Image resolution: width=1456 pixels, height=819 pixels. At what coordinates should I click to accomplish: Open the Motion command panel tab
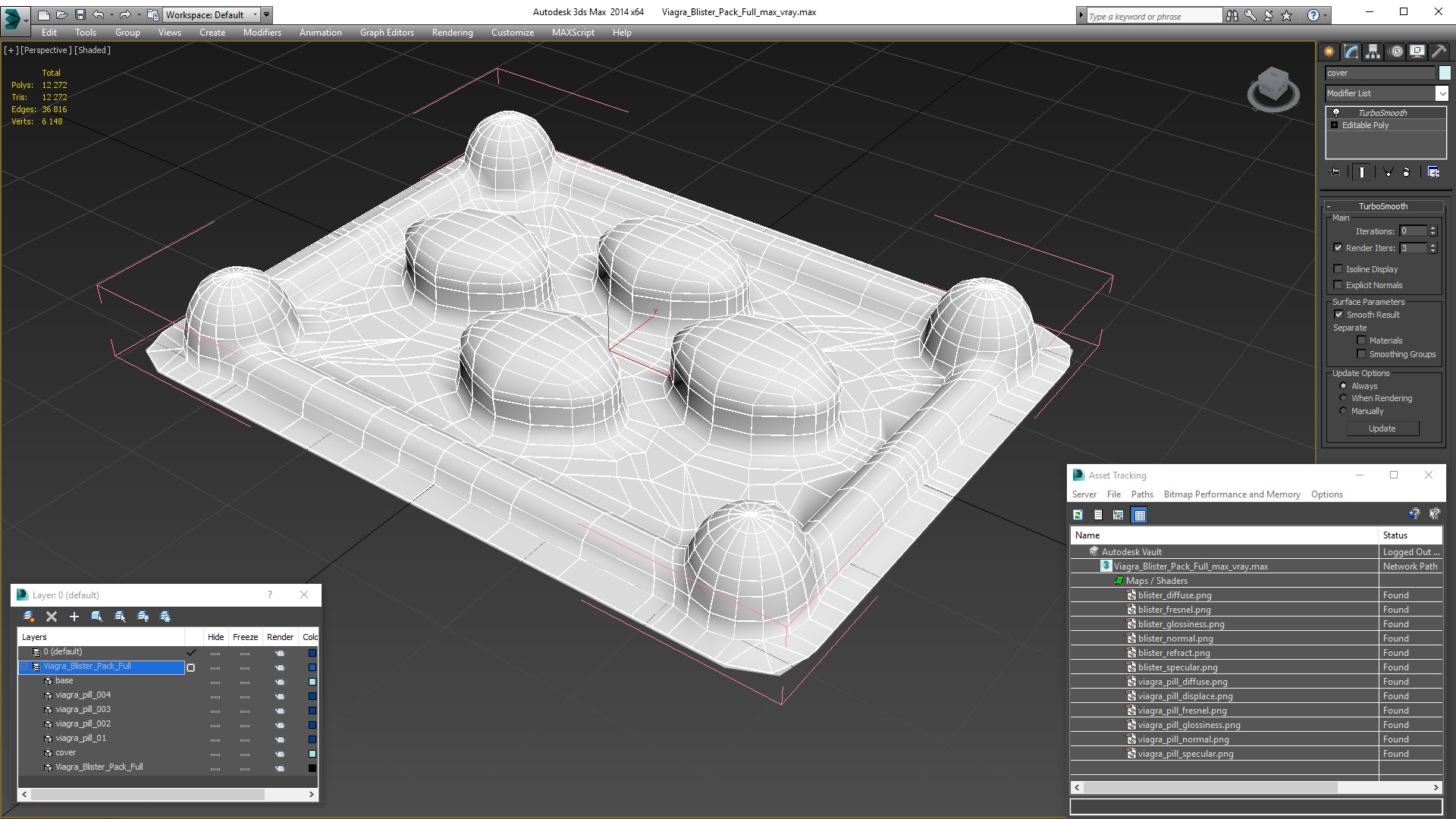[1396, 52]
